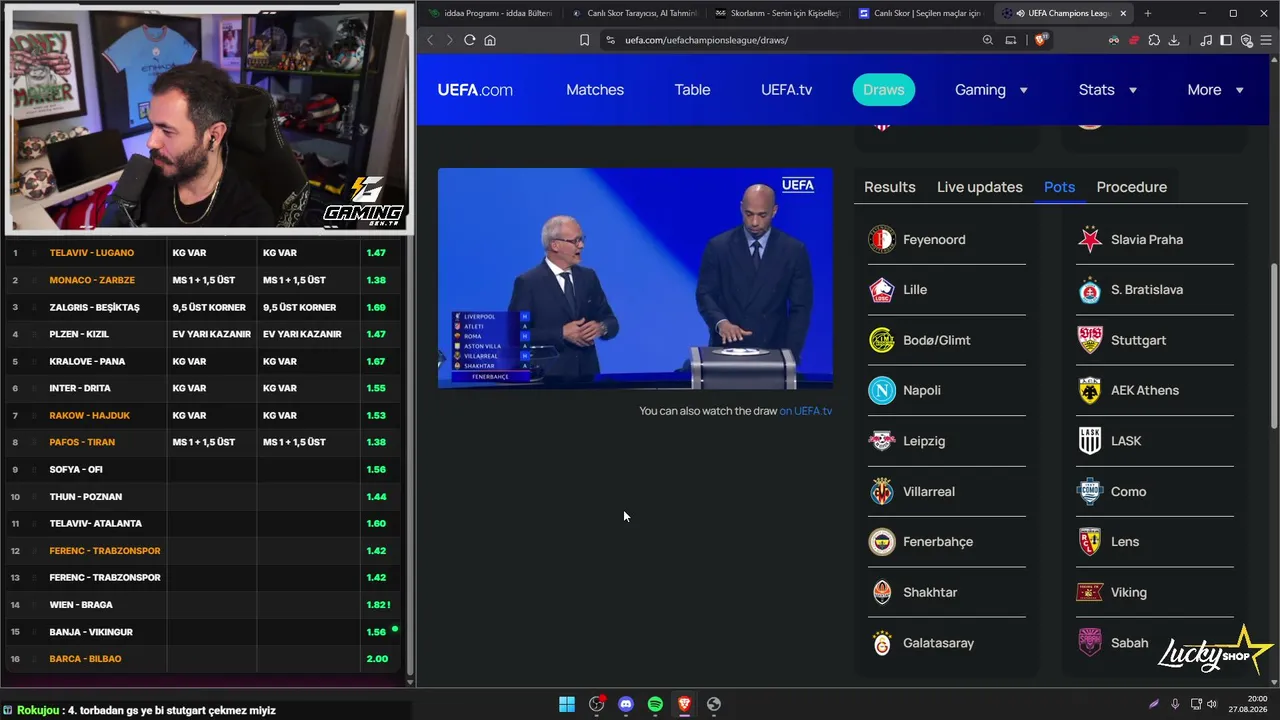The width and height of the screenshot is (1280, 720).
Task: Open Brave Shields lion icon
Action: tap(1041, 40)
